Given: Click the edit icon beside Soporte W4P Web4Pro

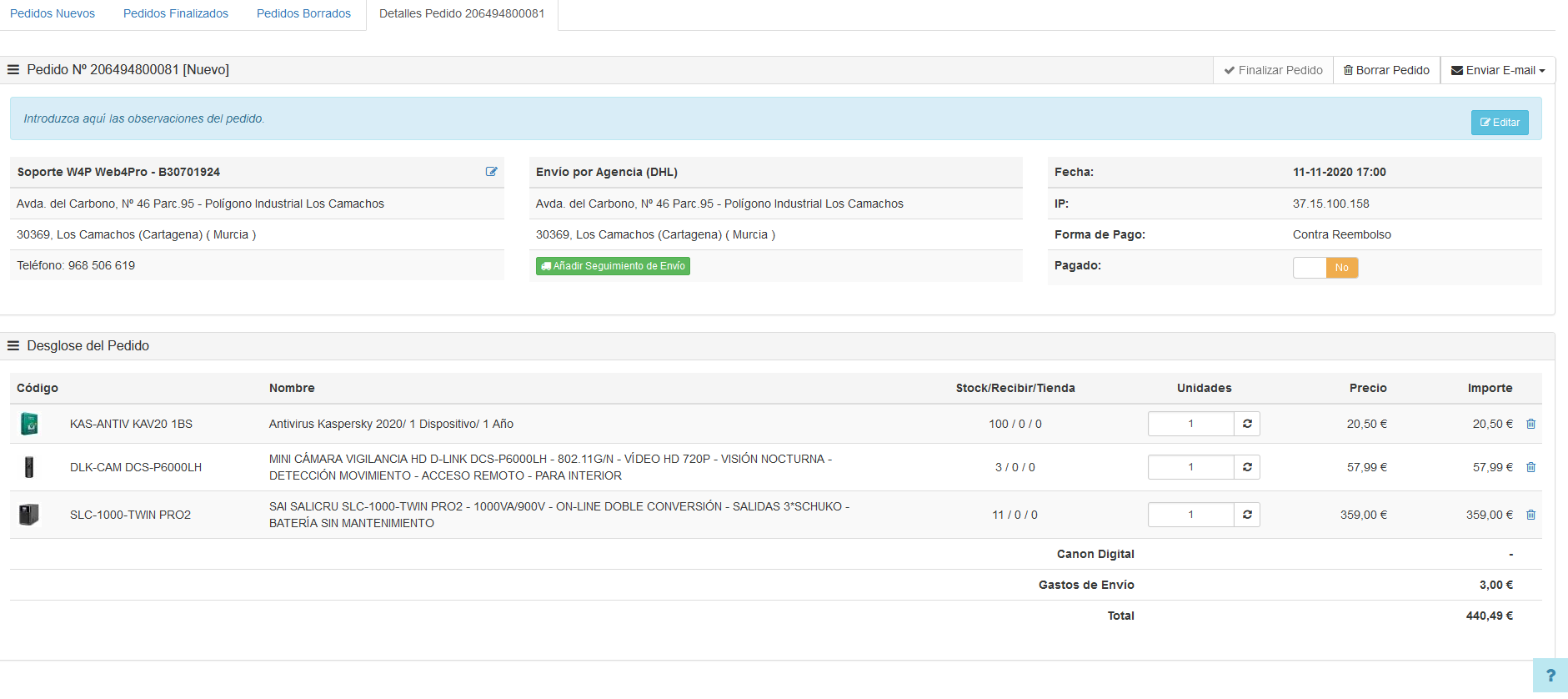Looking at the screenshot, I should click(x=491, y=172).
